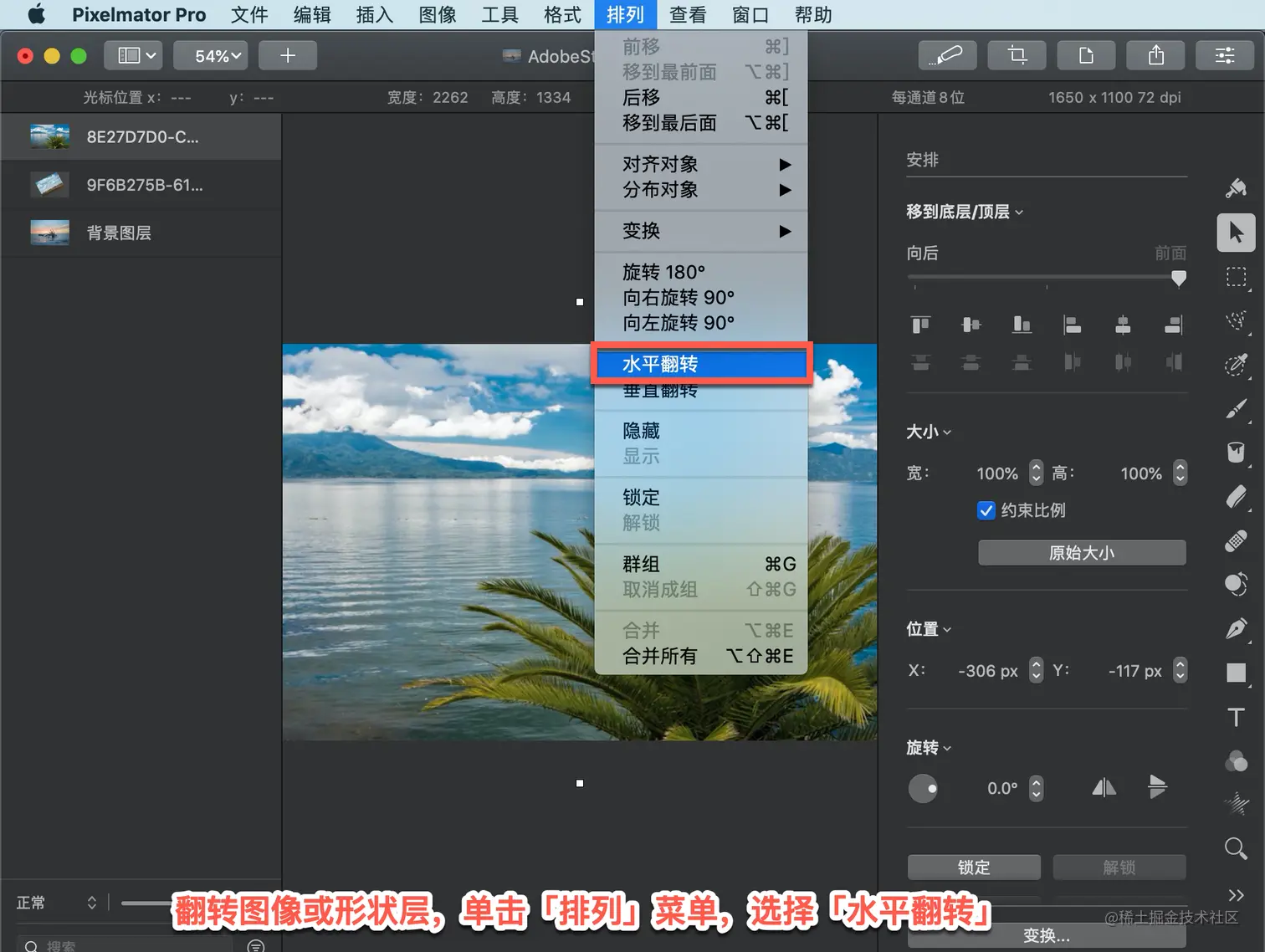This screenshot has height=952, width=1265.
Task: Click the vertical flip icon near 旋转
Action: [x=1158, y=787]
